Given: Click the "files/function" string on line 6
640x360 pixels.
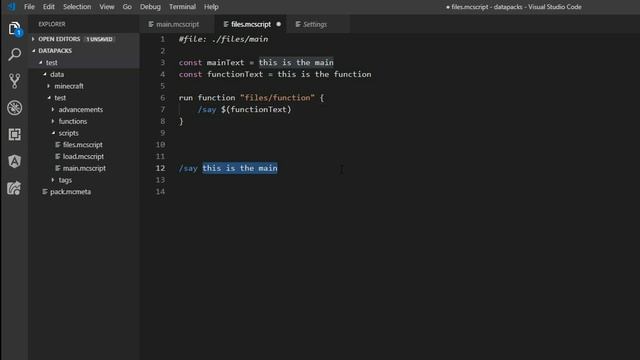Looking at the screenshot, I should [x=277, y=98].
